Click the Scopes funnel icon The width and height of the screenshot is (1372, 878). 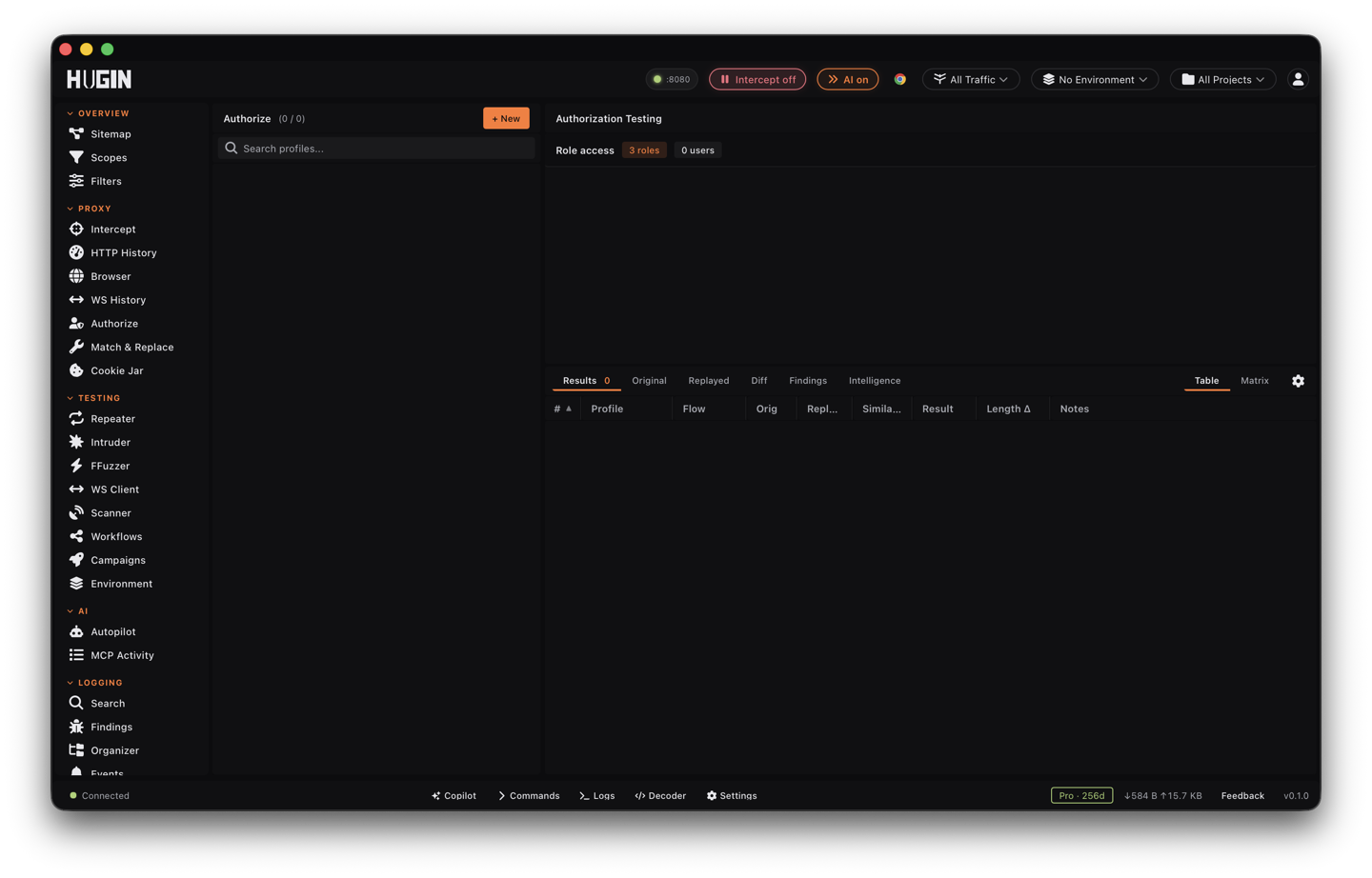pos(76,157)
